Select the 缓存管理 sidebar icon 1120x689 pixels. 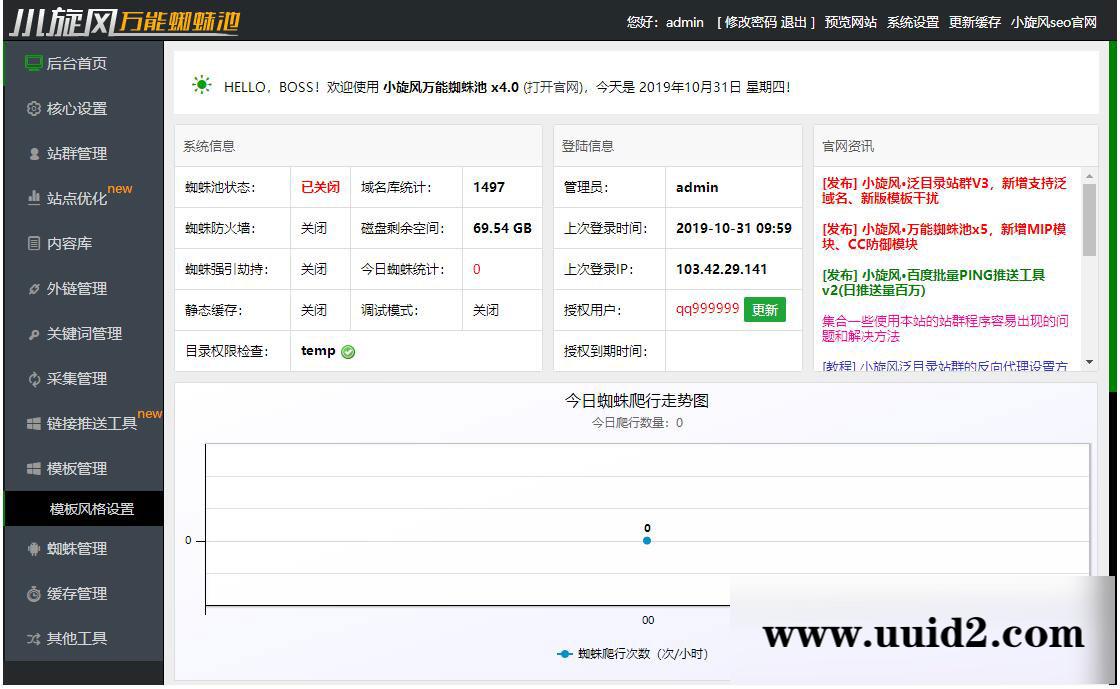pyautogui.click(x=29, y=593)
